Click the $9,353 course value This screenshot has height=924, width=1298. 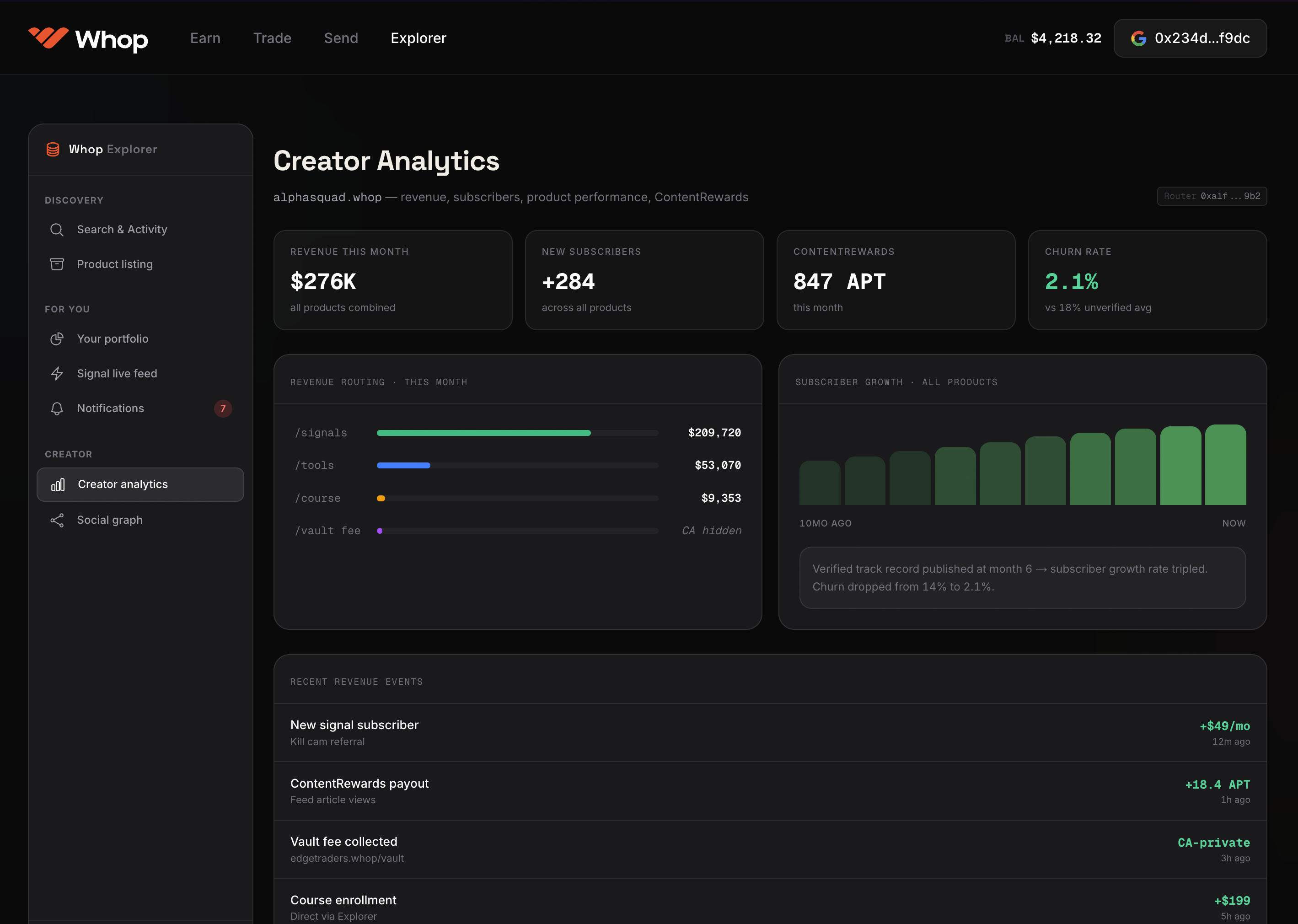pyautogui.click(x=721, y=498)
